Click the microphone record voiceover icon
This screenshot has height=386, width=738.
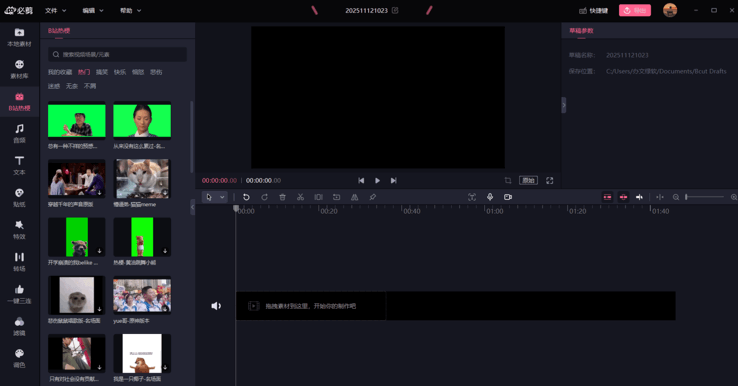click(x=490, y=197)
